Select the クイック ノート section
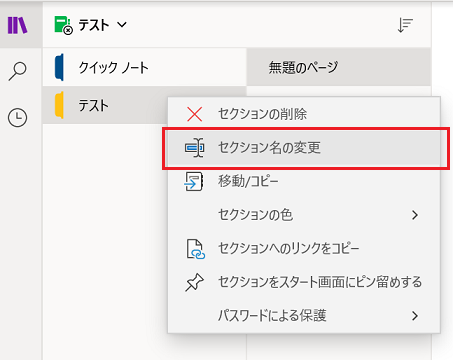Viewport: 453px width, 360px height. point(145,67)
